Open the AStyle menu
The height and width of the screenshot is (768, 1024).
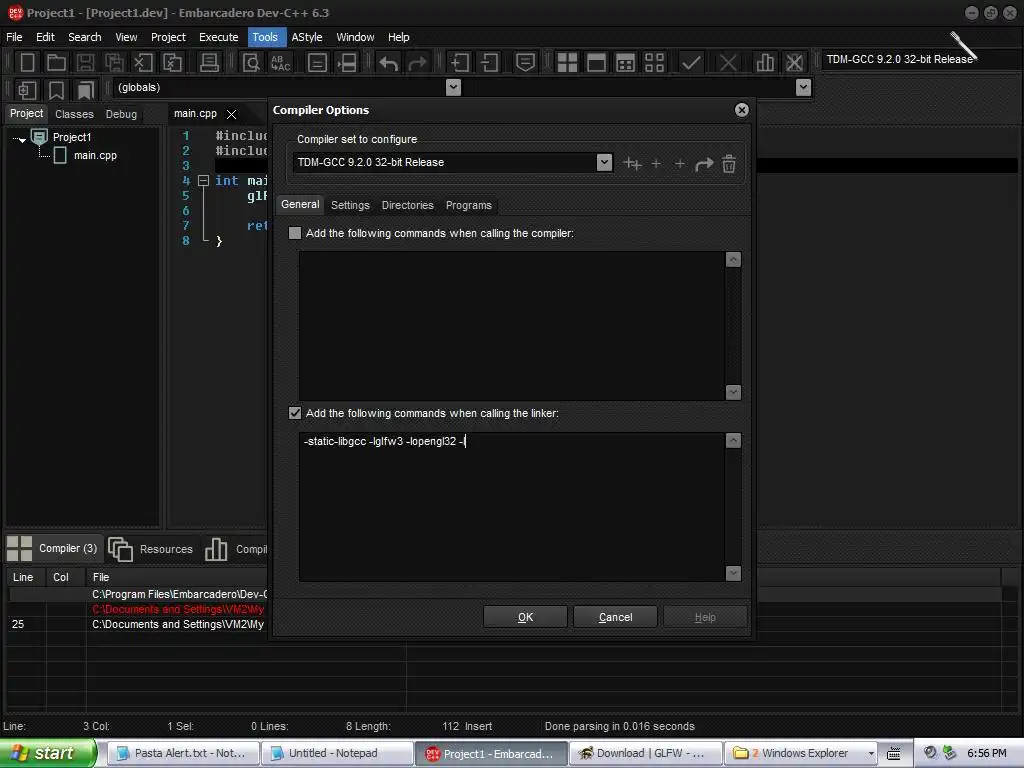click(x=307, y=37)
